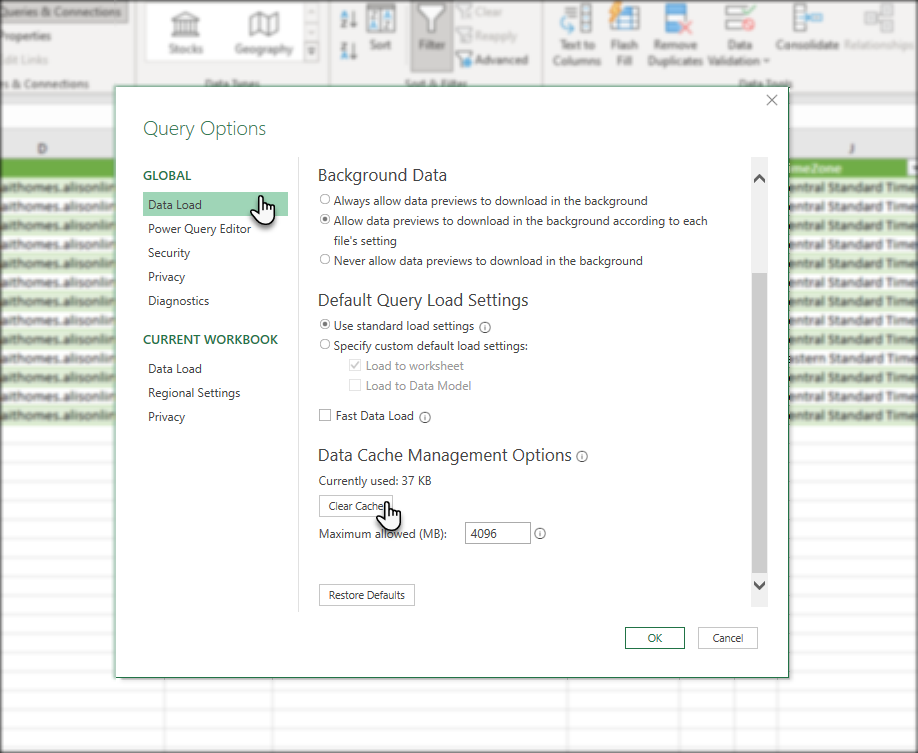The height and width of the screenshot is (753, 918).
Task: Choose Specify custom default load settings
Action: [325, 344]
